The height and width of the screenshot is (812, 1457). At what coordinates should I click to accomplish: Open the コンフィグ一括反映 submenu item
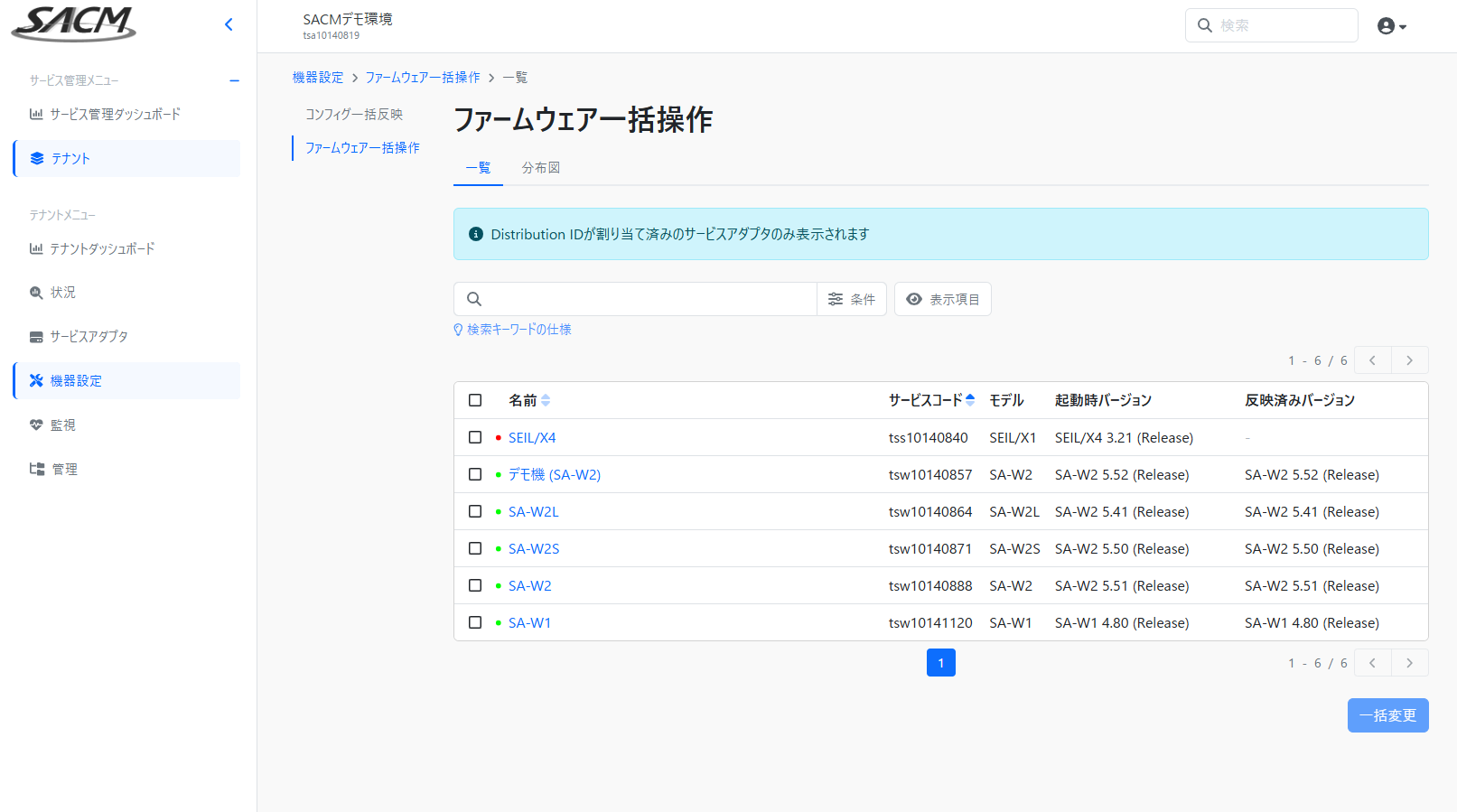(354, 115)
